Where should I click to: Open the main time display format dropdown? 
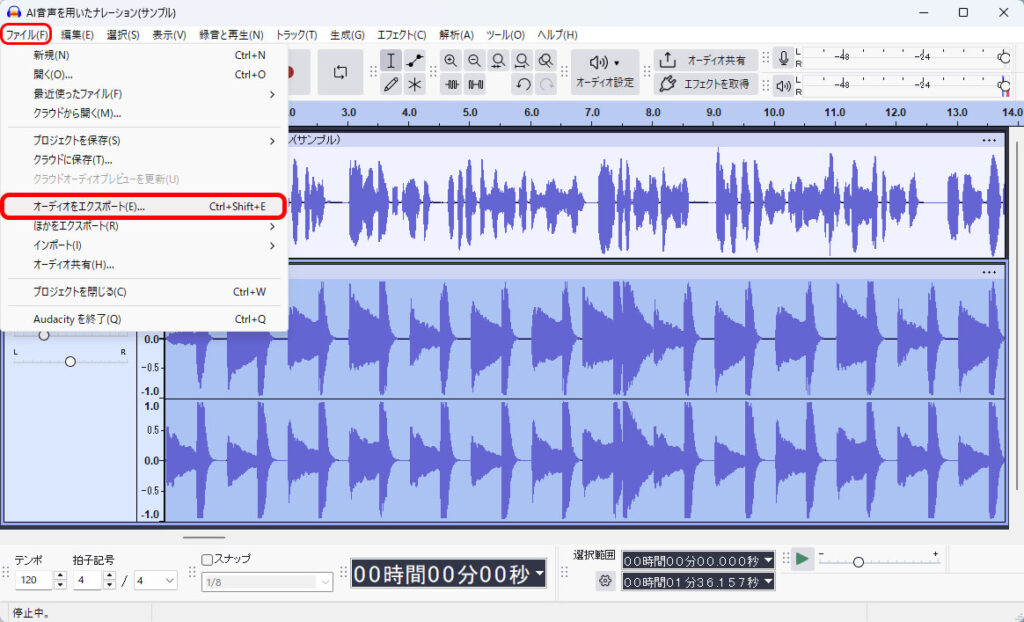click(539, 574)
